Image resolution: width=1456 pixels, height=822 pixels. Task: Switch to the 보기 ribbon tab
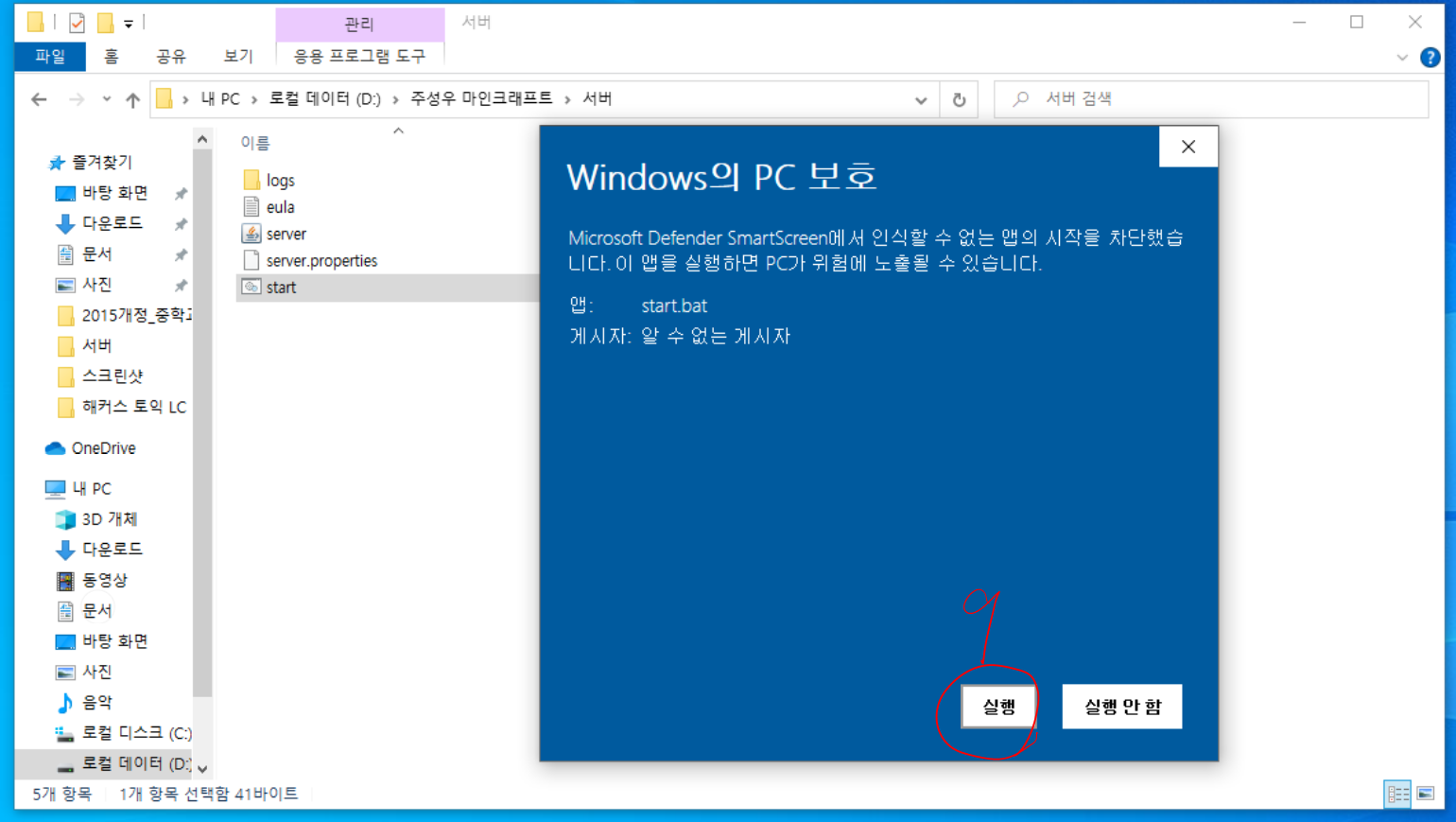[x=238, y=57]
